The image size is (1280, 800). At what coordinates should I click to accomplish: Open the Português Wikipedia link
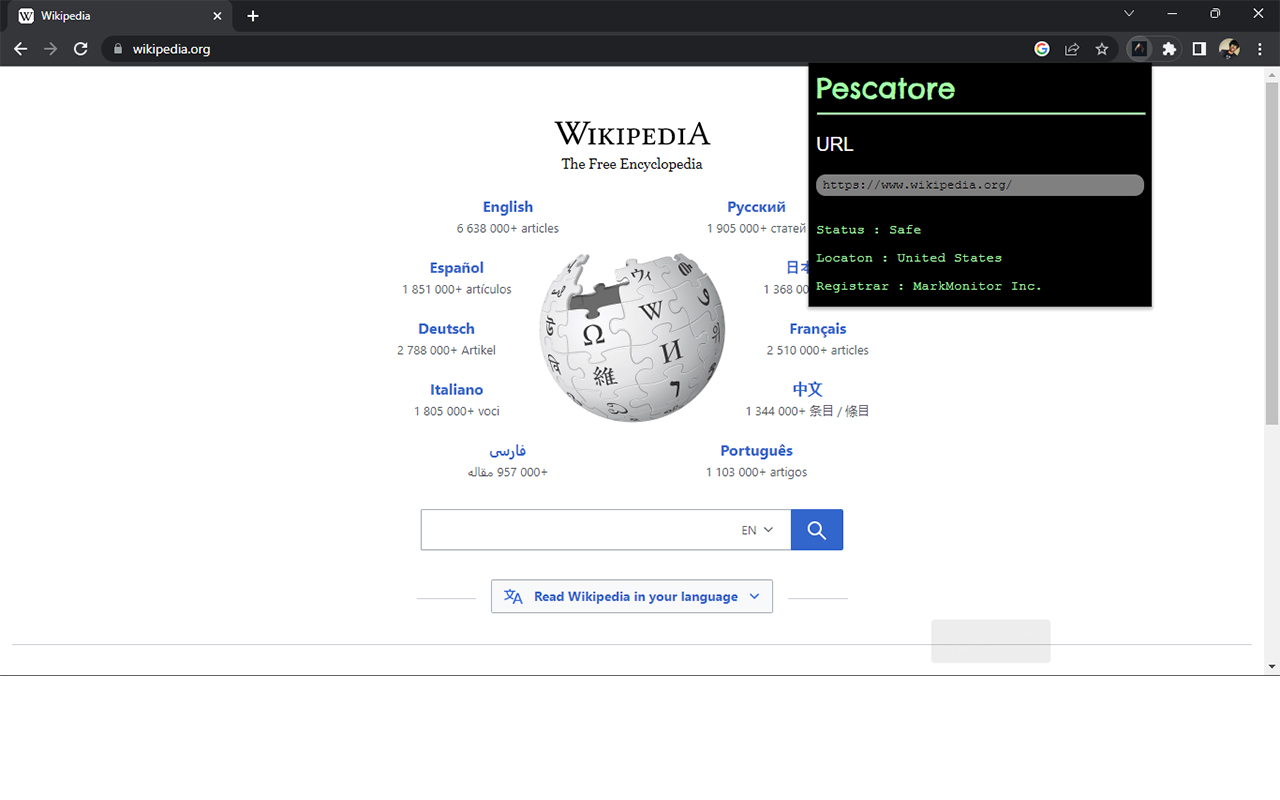point(756,451)
